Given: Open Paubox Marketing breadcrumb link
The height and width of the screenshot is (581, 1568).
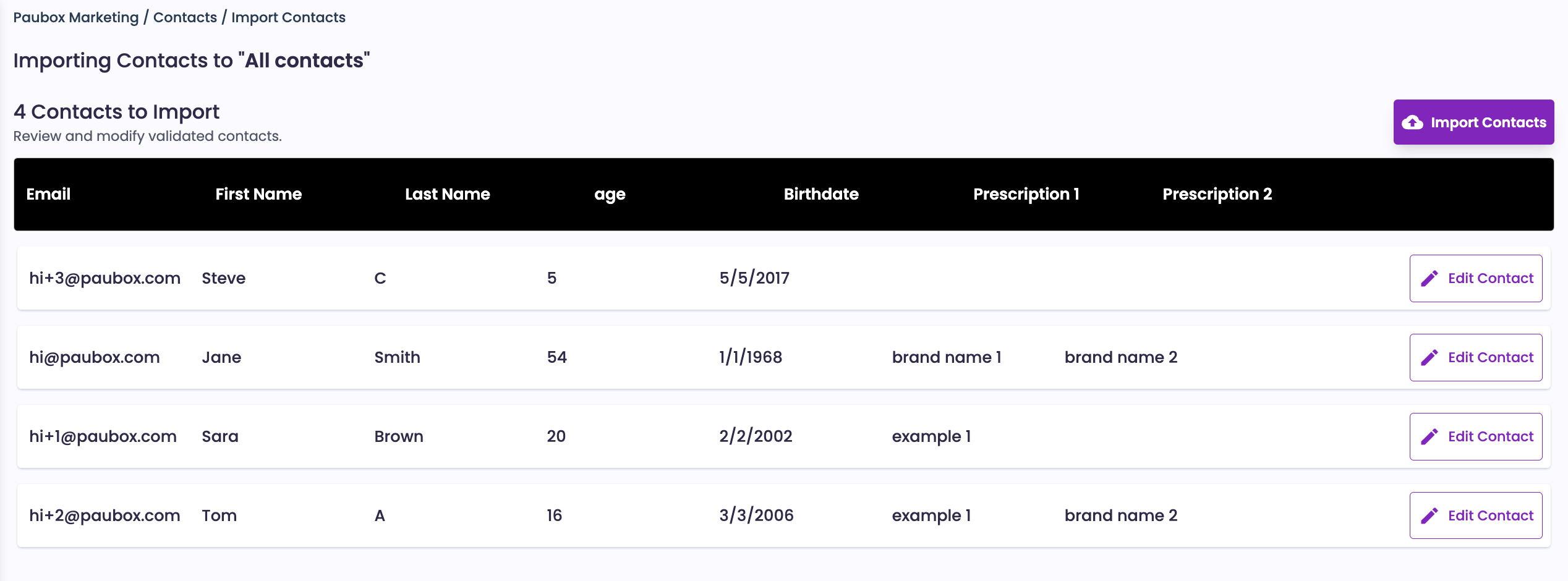Looking at the screenshot, I should point(76,17).
